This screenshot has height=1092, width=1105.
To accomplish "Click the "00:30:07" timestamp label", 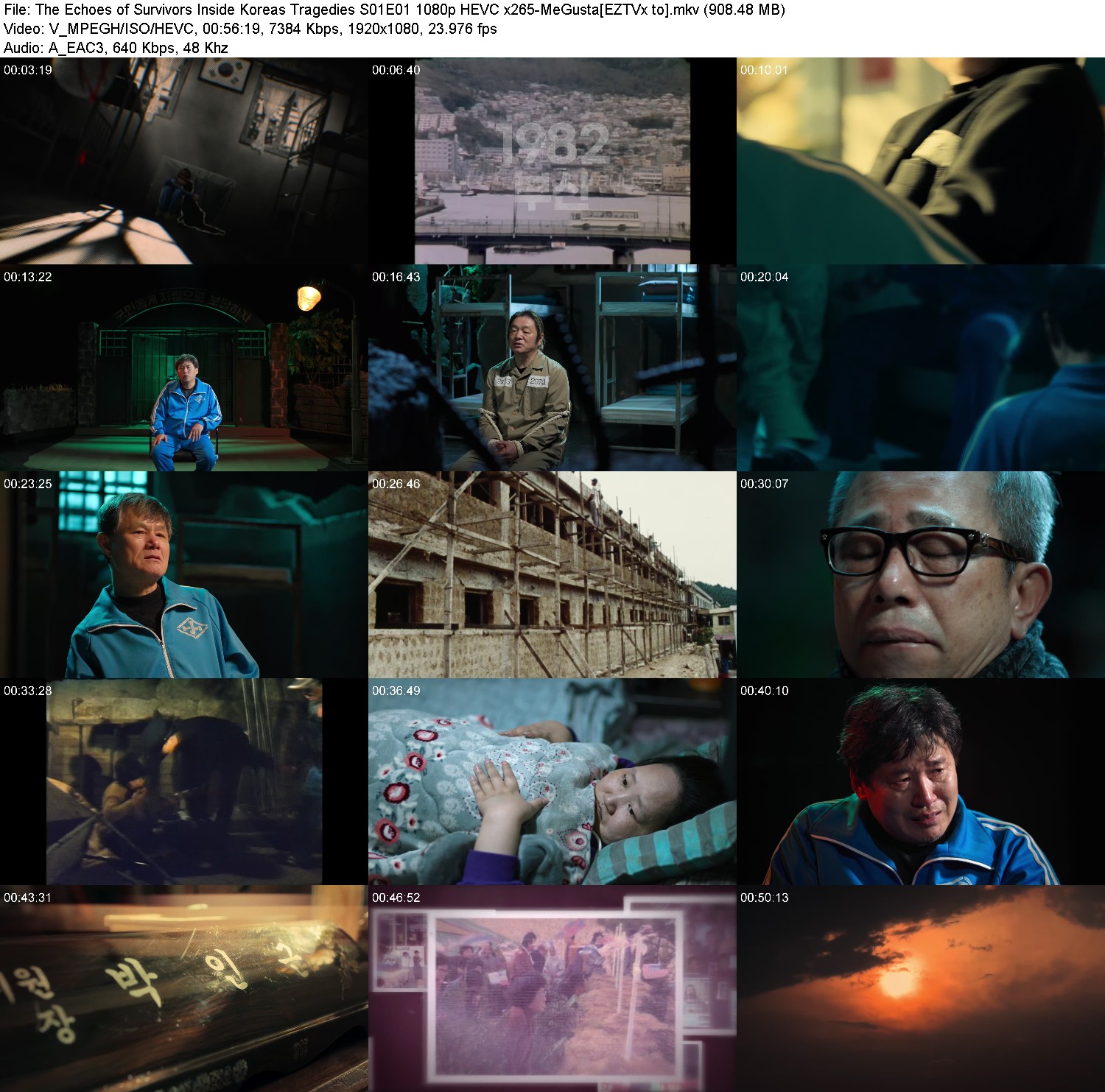I will point(765,484).
